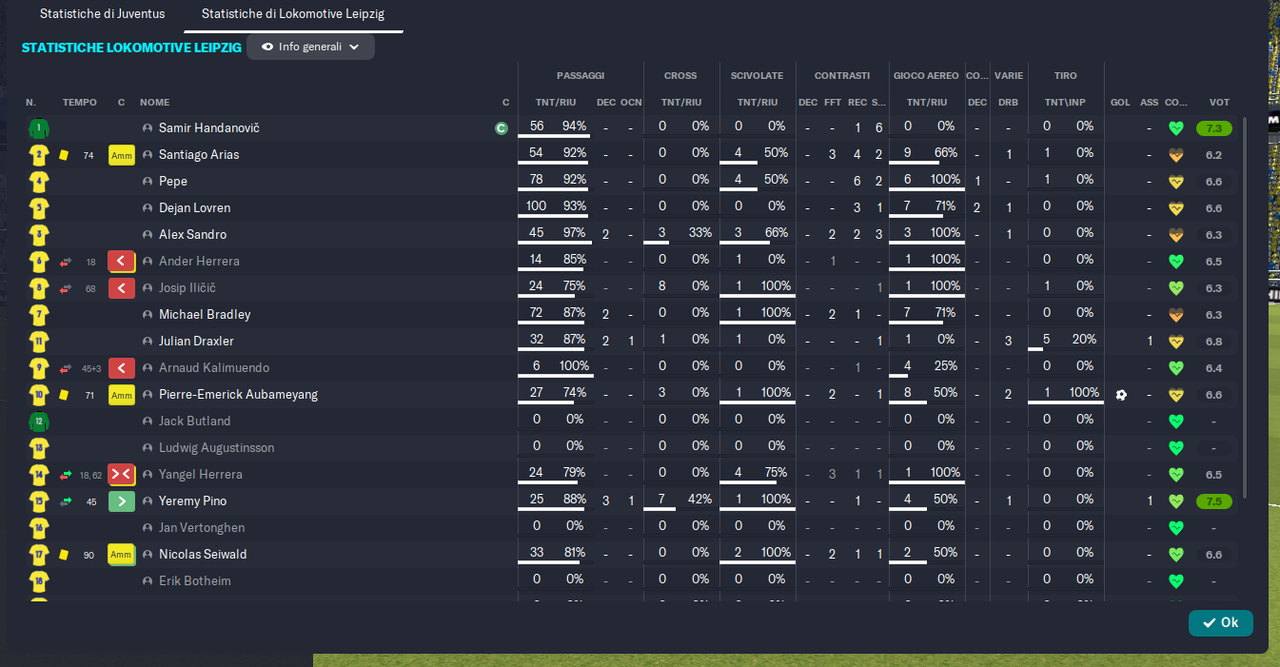Click the substitution arrows icon in Ander Herrera's row
This screenshot has height=667, width=1280.
pyautogui.click(x=66, y=261)
